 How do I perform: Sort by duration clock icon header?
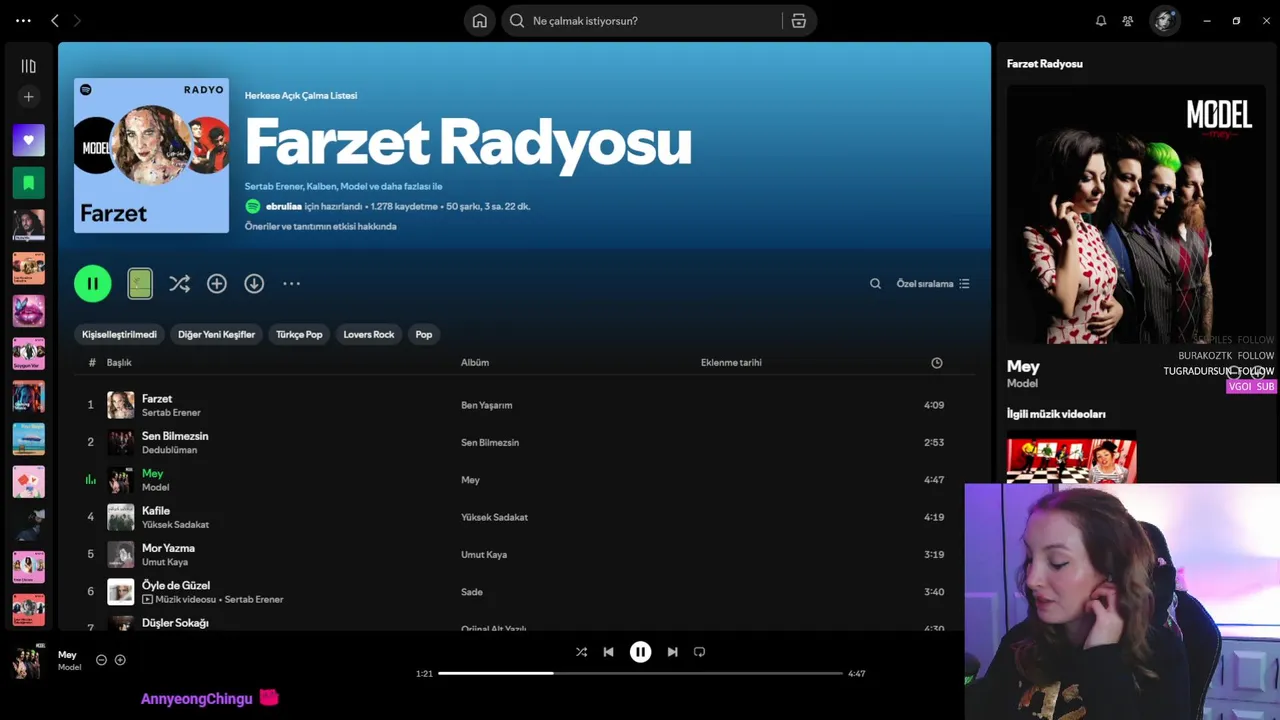coord(937,363)
